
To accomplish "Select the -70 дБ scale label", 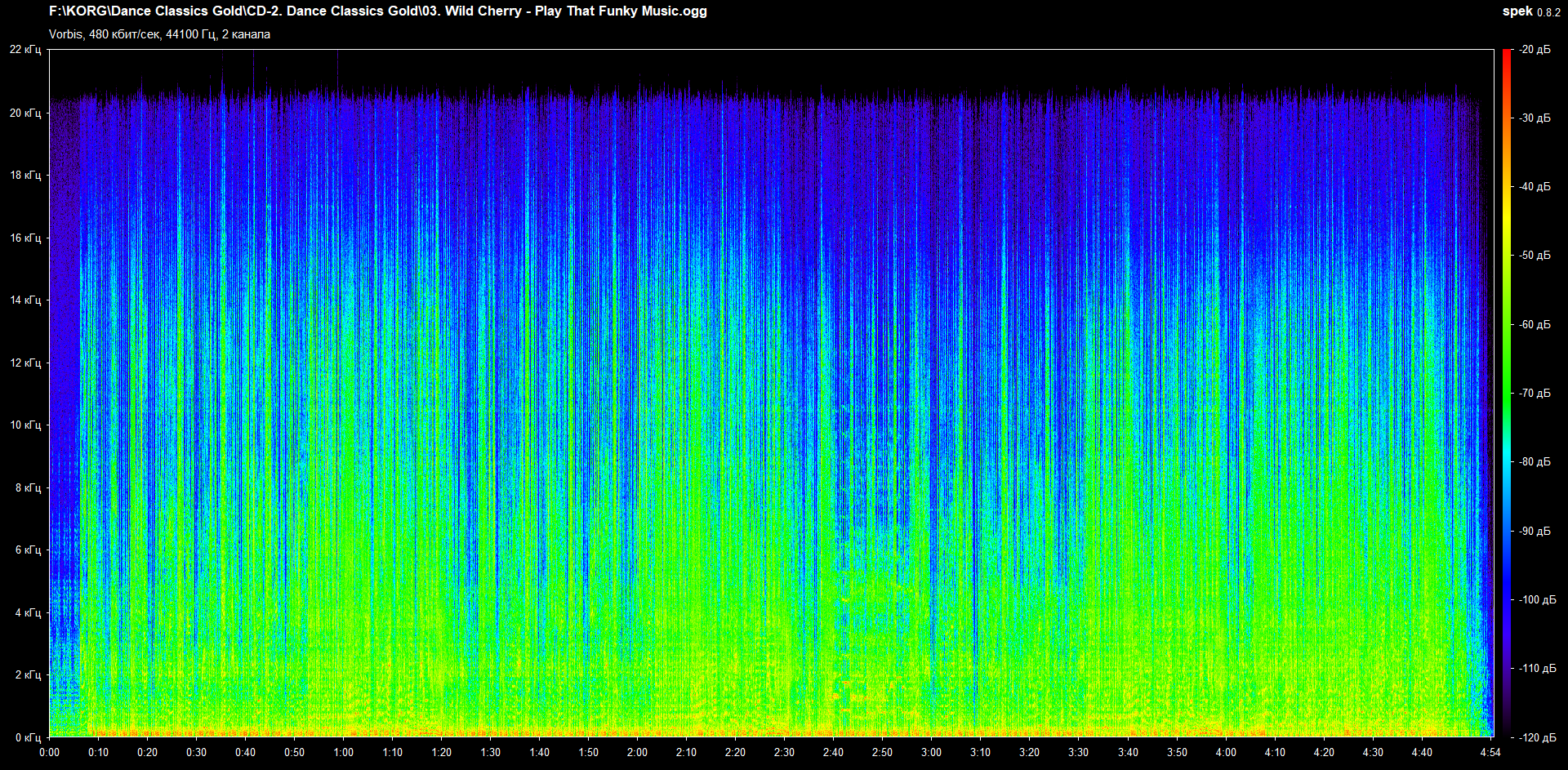I will tap(1535, 393).
